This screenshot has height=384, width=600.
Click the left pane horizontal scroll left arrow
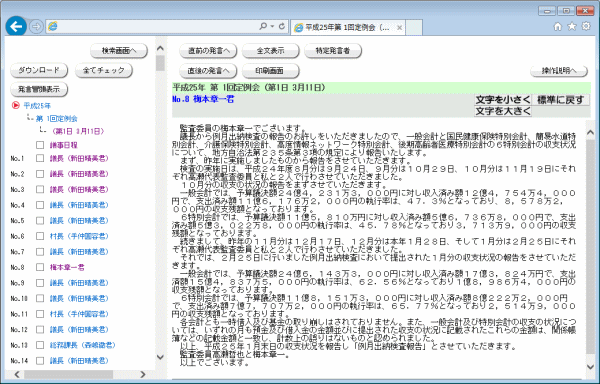tap(17, 374)
